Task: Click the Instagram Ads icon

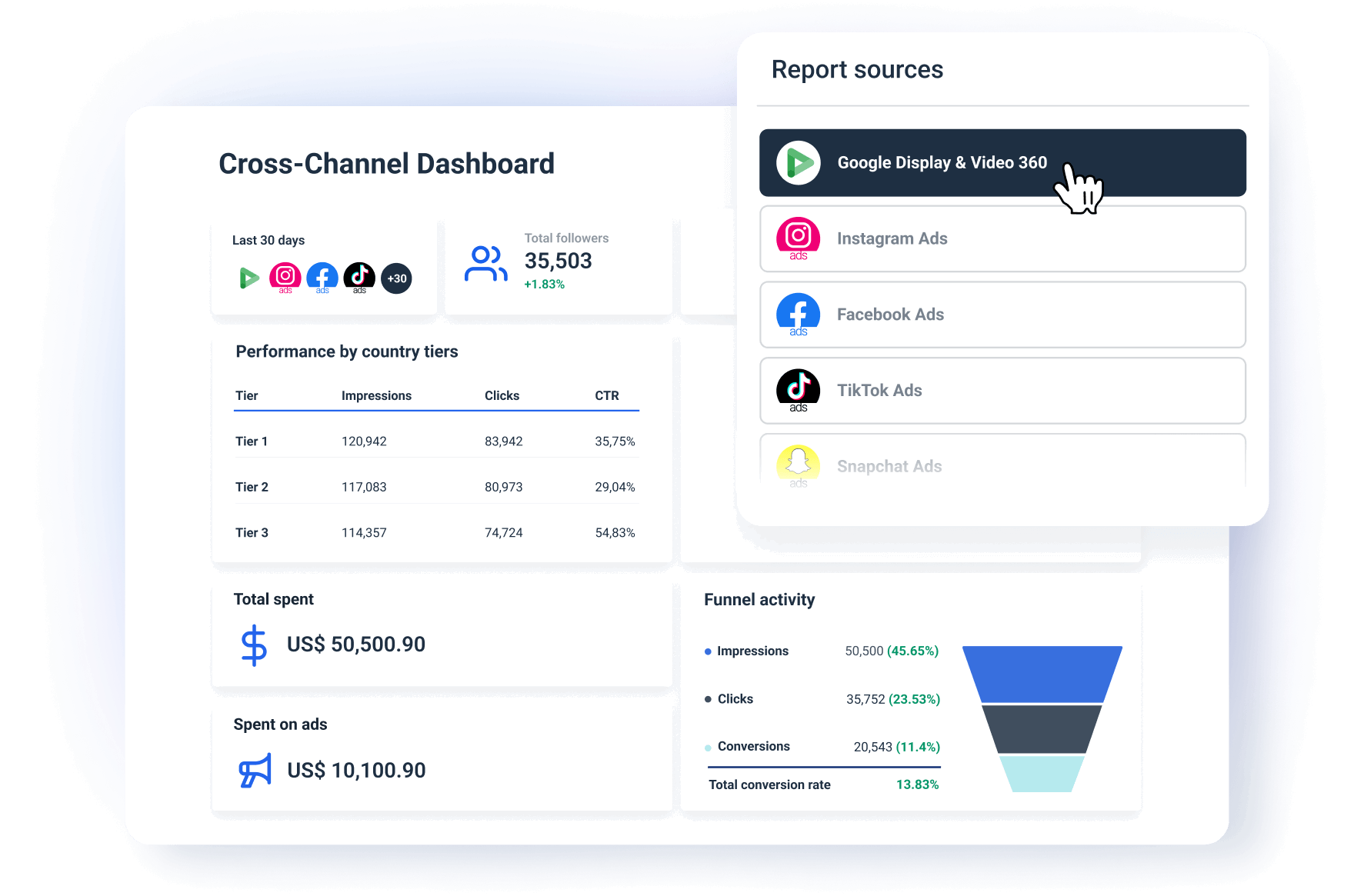Action: pyautogui.click(x=798, y=238)
